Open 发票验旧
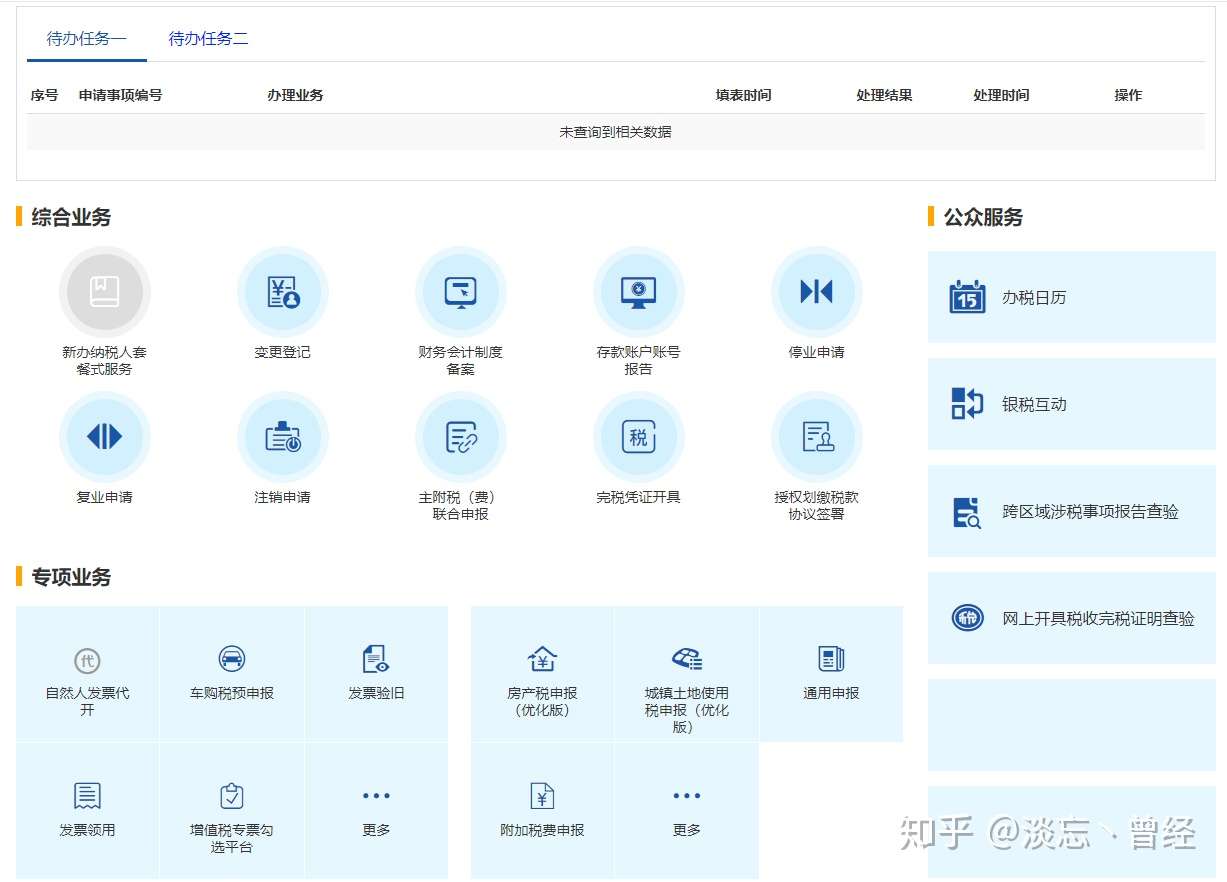 pos(376,672)
